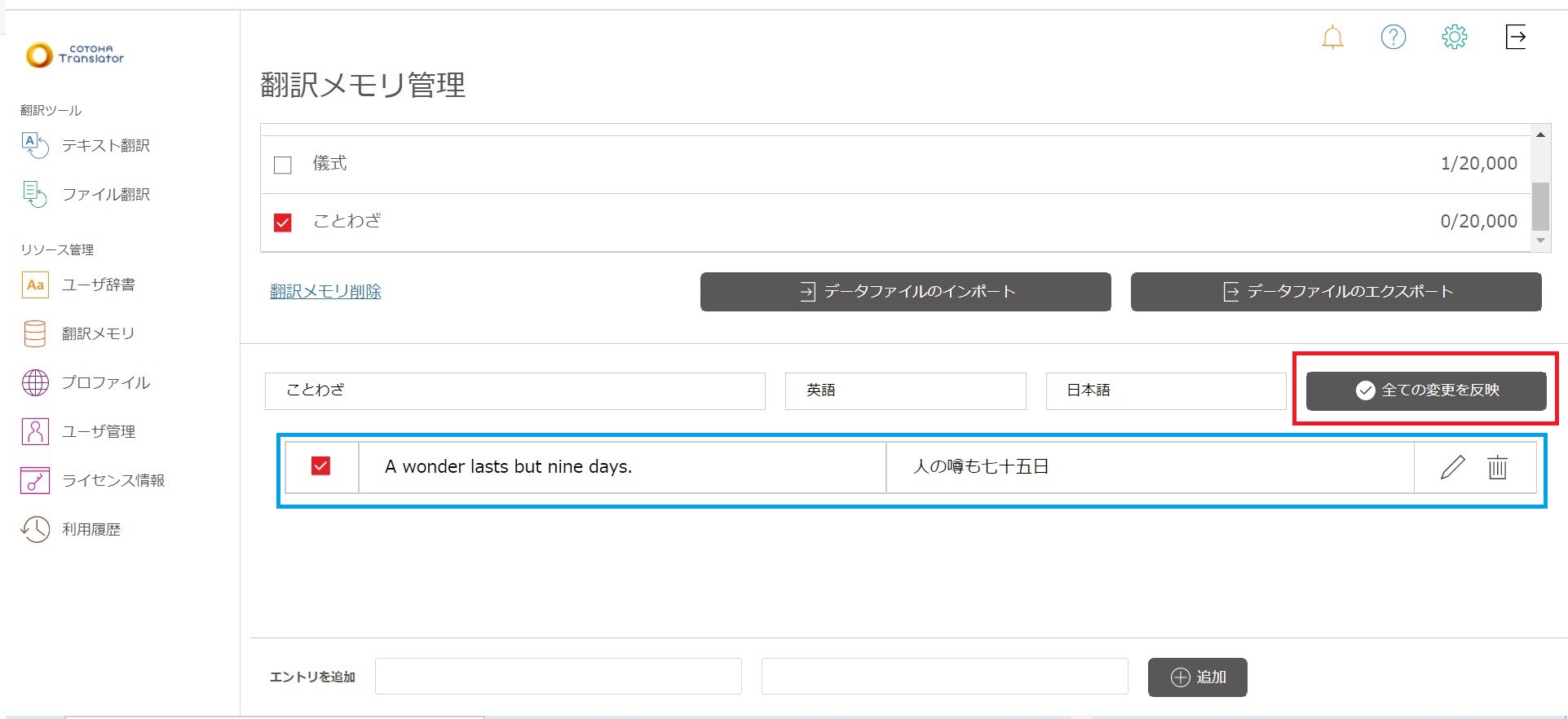Click the logout exit icon
Screen dimensions: 1568x719
click(1515, 37)
